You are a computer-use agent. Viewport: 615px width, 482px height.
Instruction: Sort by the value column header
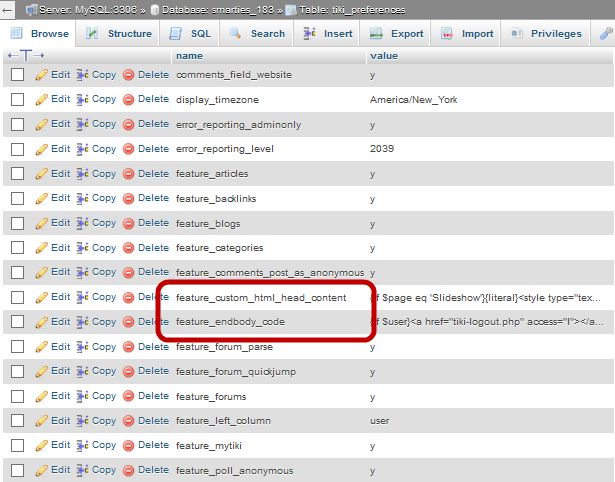click(x=383, y=56)
